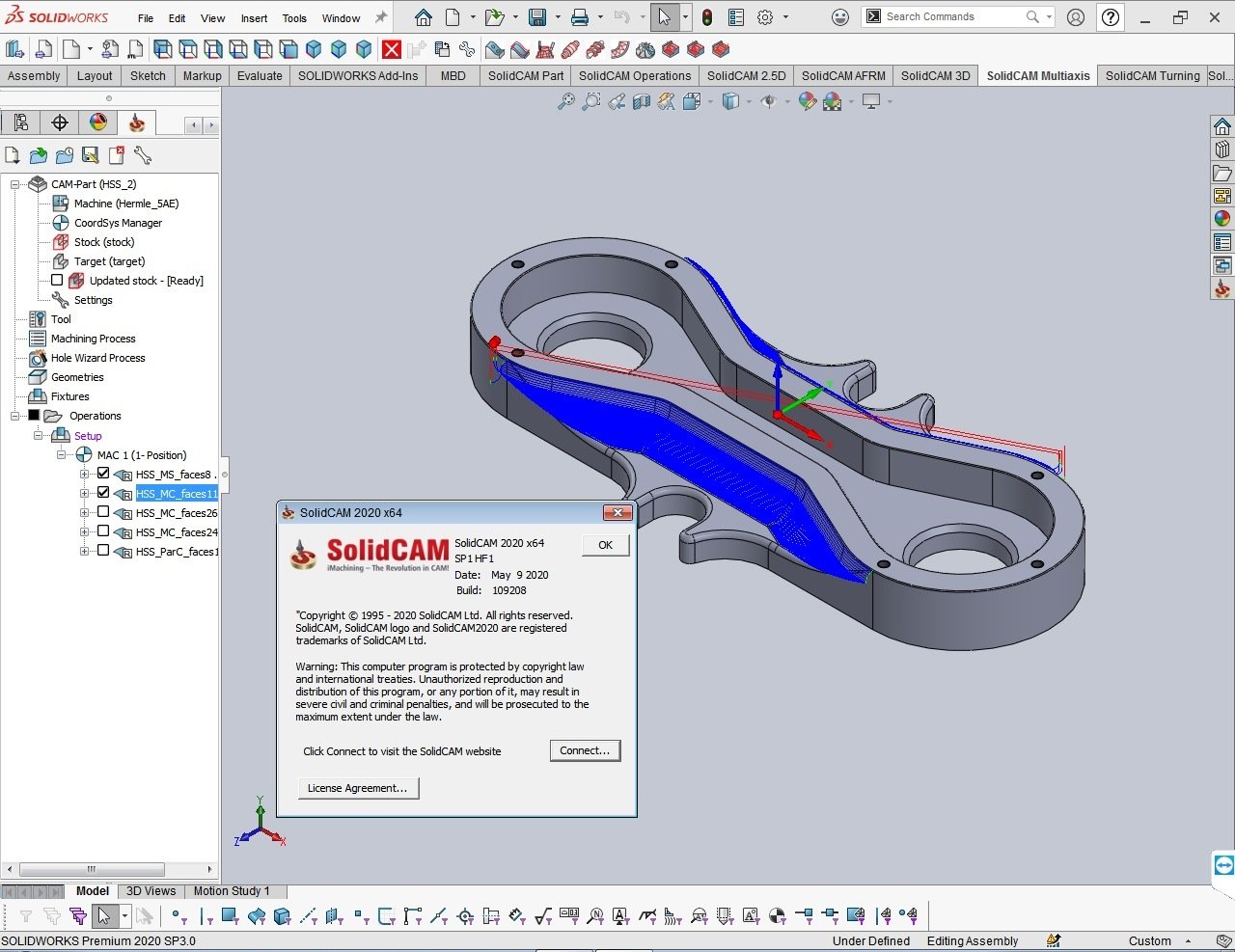The height and width of the screenshot is (952, 1235).
Task: Collapse the Operations tree node
Action: 15,416
